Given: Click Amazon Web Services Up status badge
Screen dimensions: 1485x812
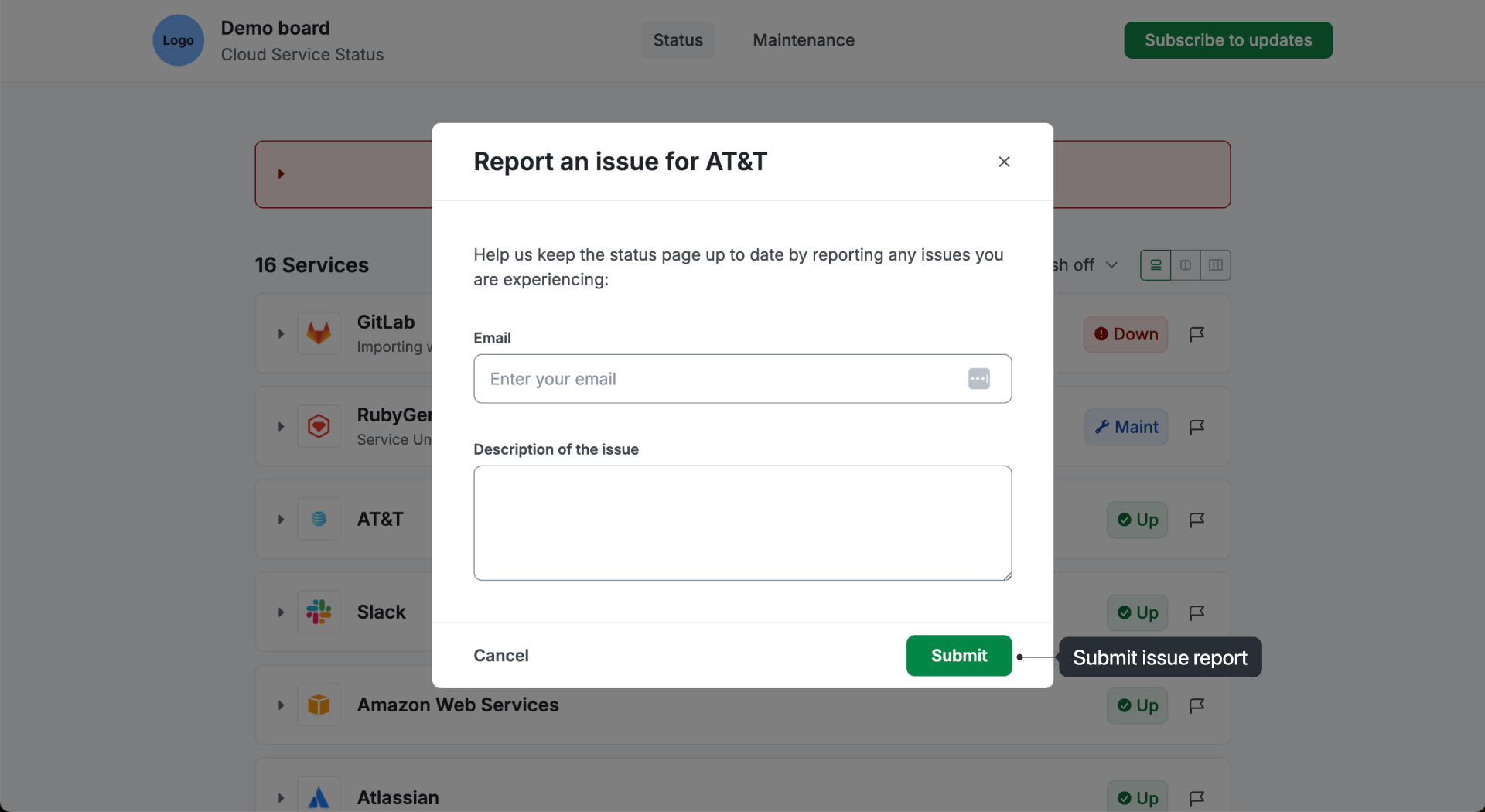Looking at the screenshot, I should point(1137,705).
